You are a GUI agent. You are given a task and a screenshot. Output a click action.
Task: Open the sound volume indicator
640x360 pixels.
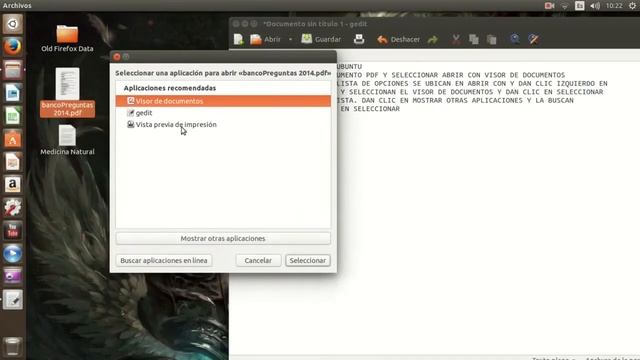[595, 6]
